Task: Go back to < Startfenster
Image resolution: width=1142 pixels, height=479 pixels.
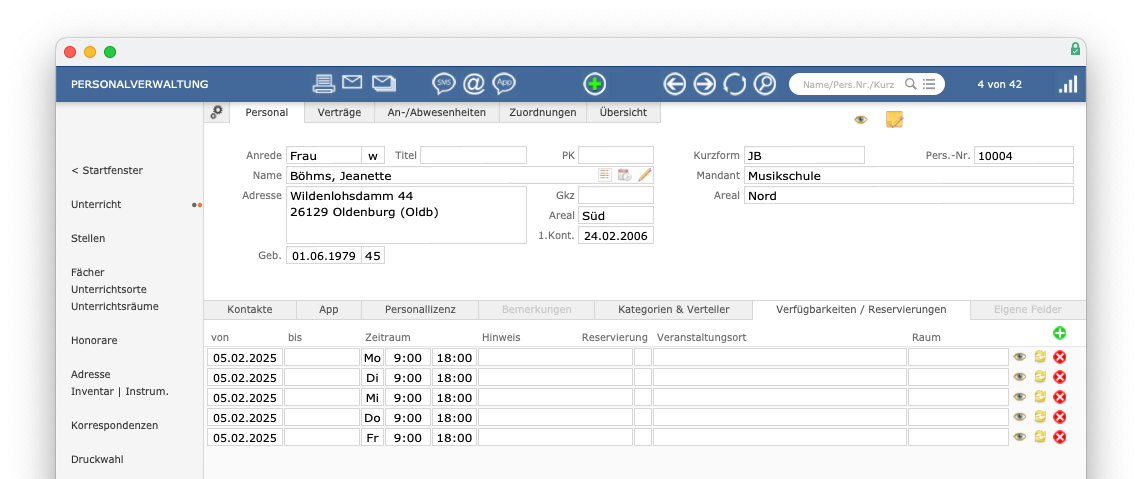Action: (x=107, y=170)
